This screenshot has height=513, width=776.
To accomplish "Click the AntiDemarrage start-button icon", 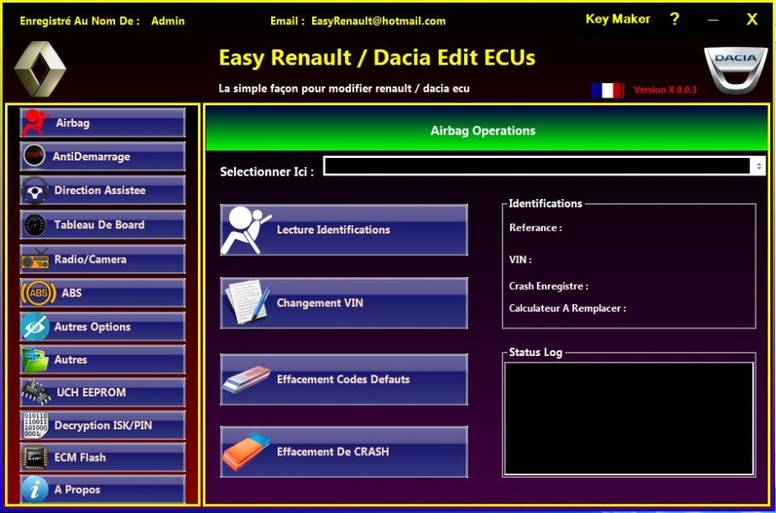I will 34,156.
